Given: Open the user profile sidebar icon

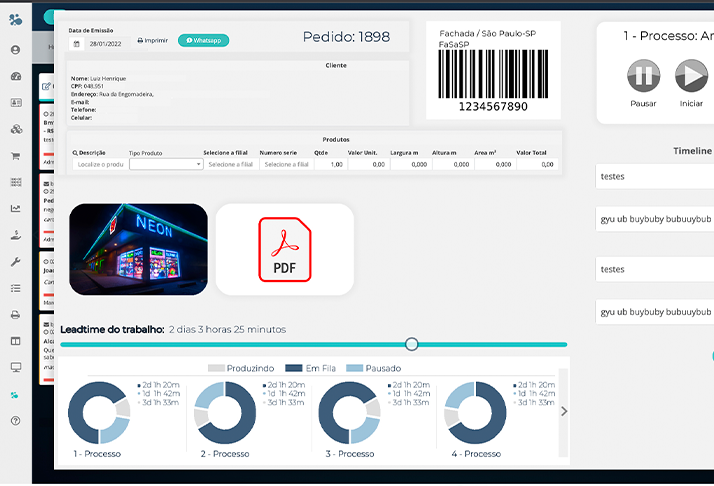Looking at the screenshot, I should [15, 49].
